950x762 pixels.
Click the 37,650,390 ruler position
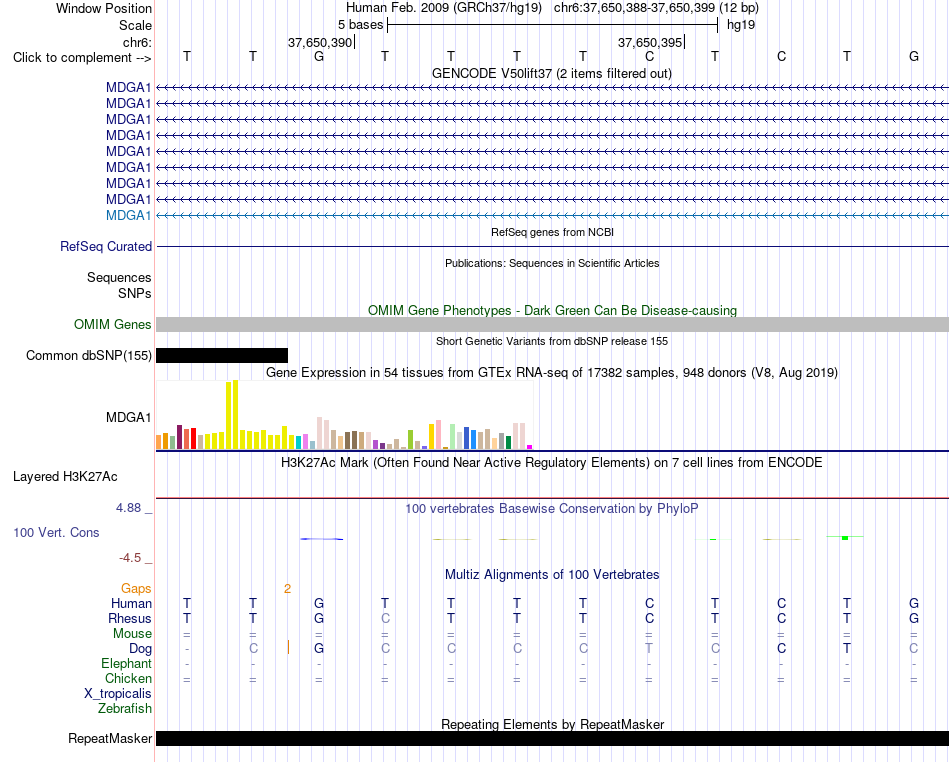(x=320, y=42)
